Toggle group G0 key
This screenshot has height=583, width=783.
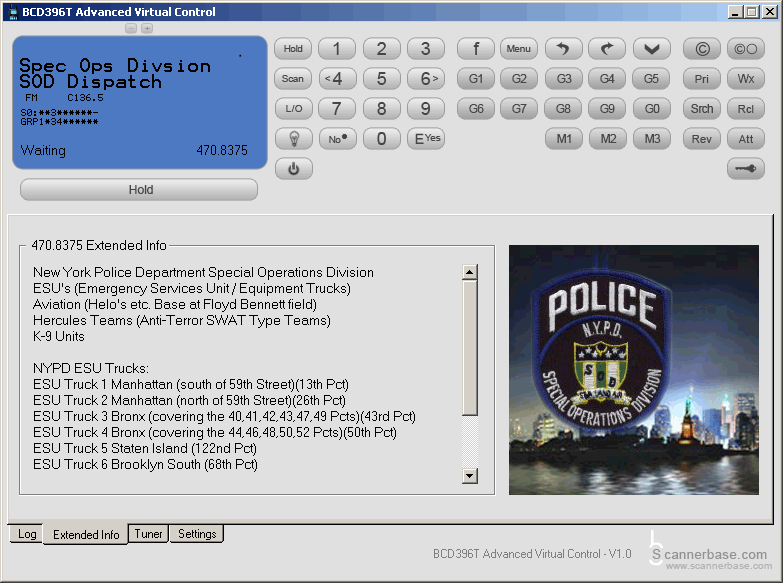click(x=652, y=108)
